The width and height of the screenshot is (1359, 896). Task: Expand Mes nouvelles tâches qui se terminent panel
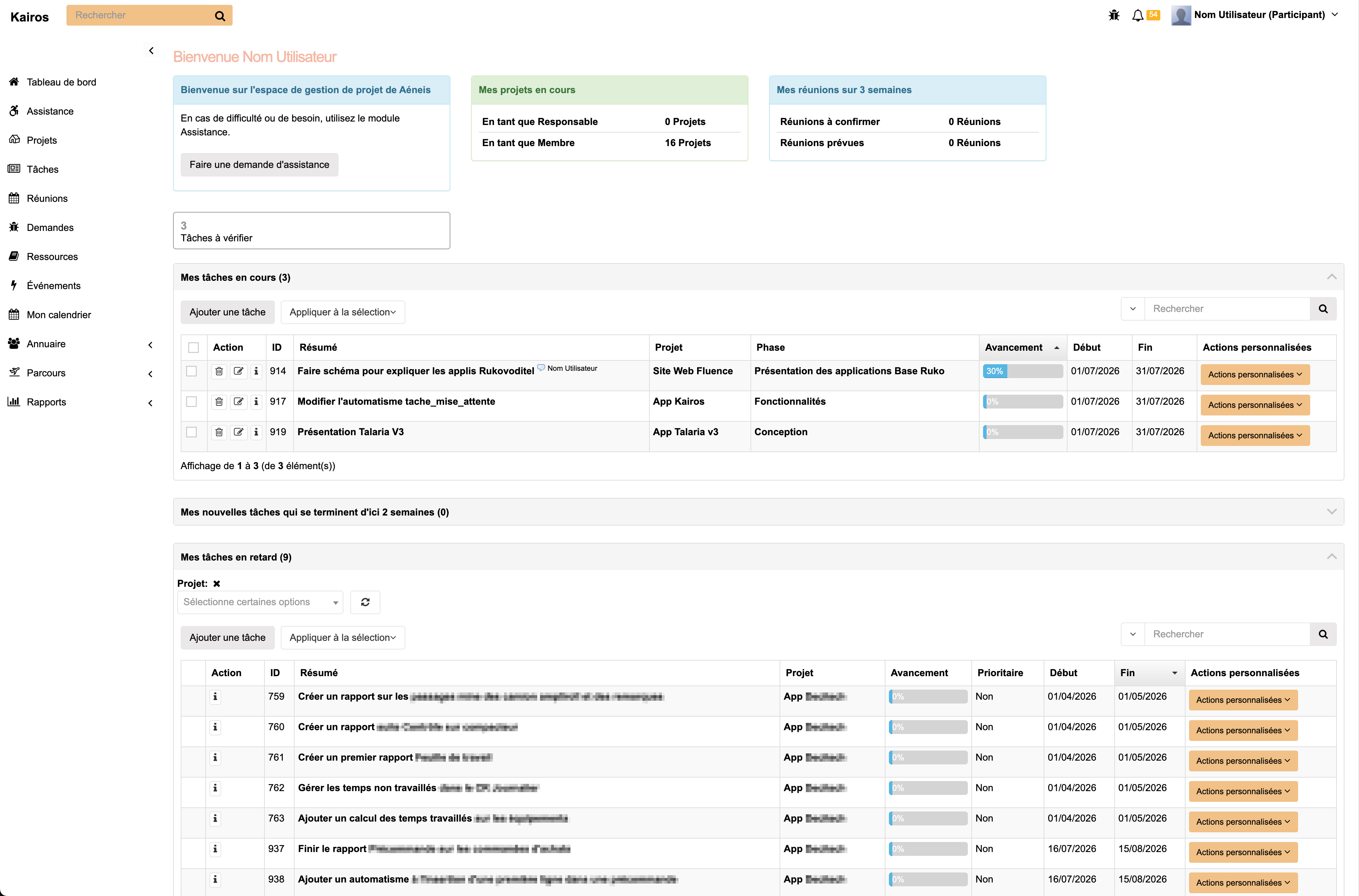pyautogui.click(x=1332, y=512)
